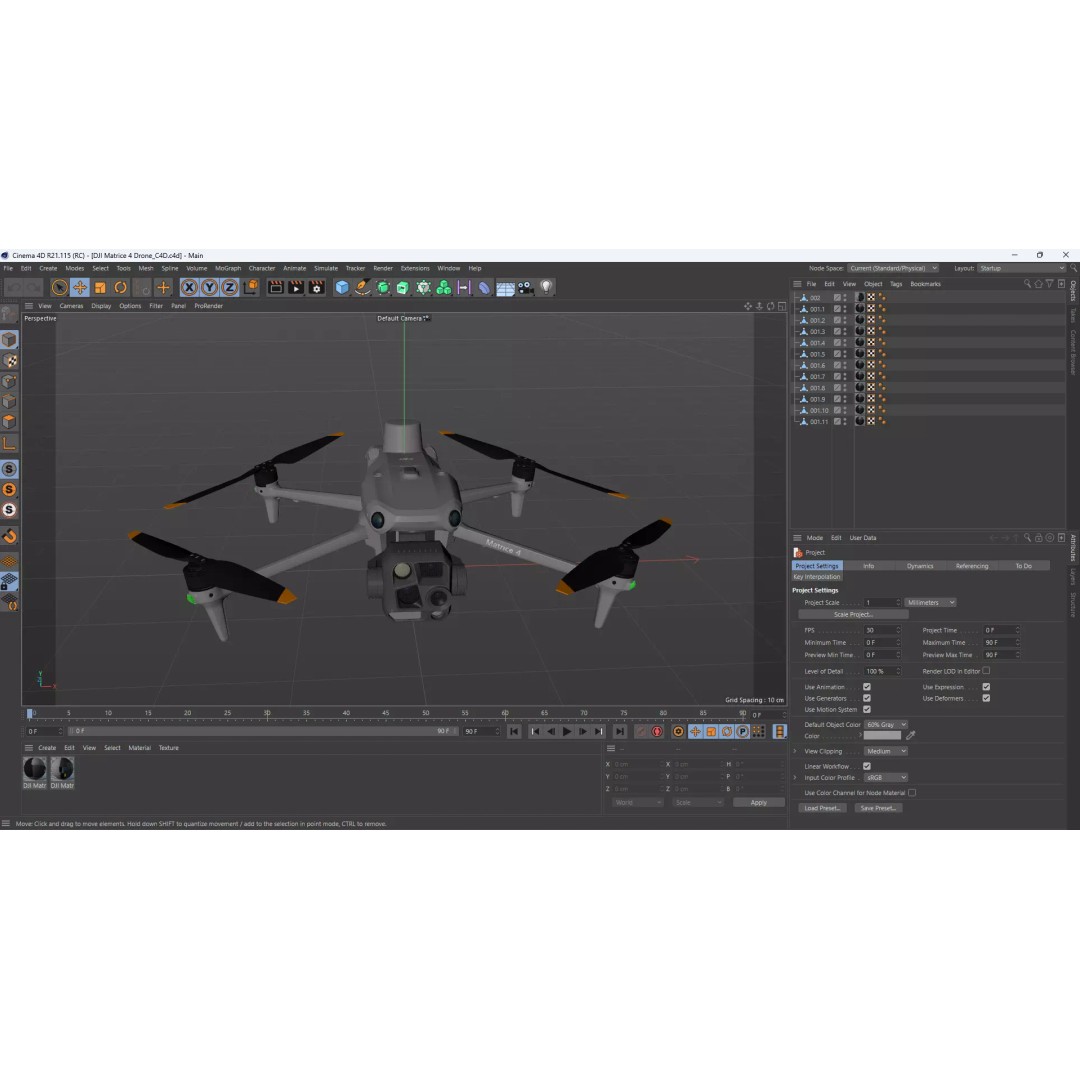Viewport: 1080px width, 1080px height.
Task: Enable Render LOD in Editor checkbox
Action: click(x=986, y=671)
